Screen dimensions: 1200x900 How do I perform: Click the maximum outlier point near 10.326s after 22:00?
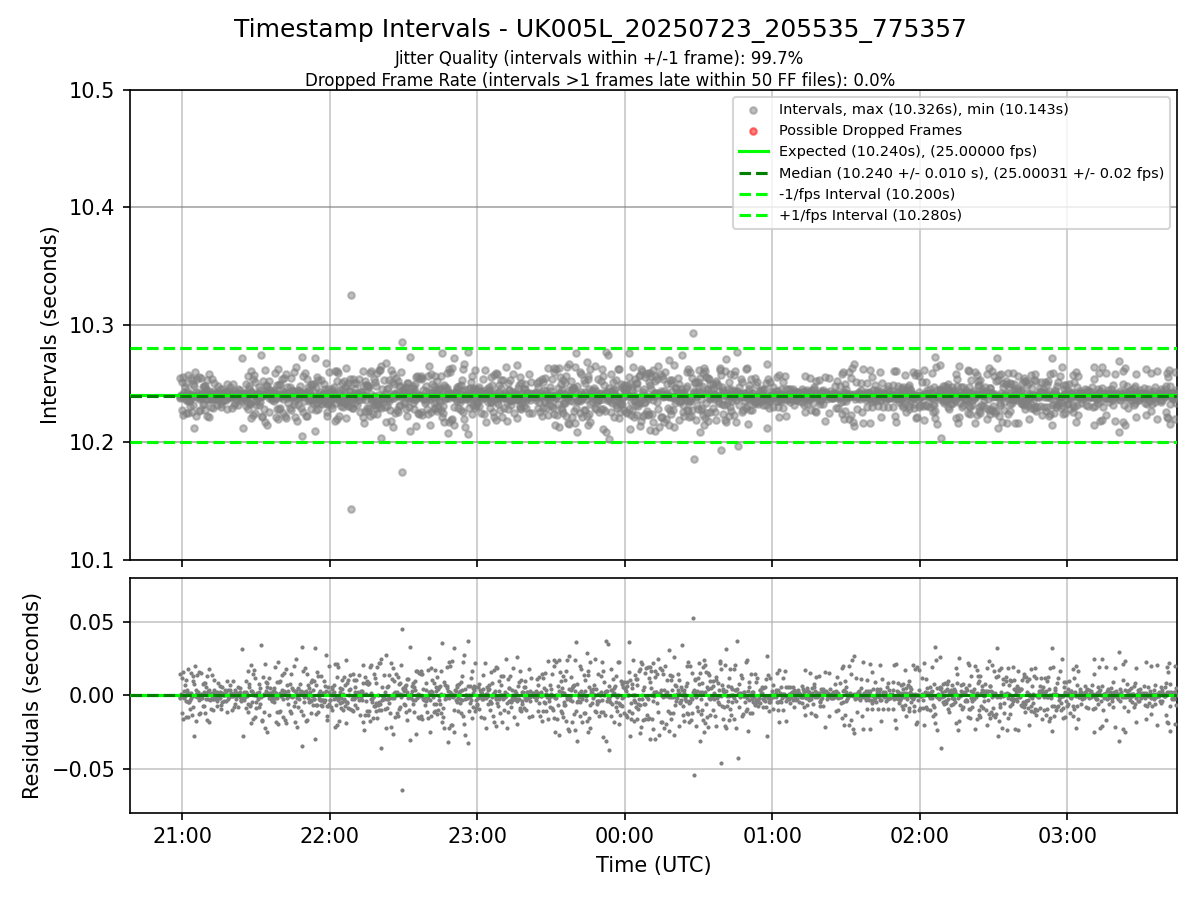(x=351, y=295)
